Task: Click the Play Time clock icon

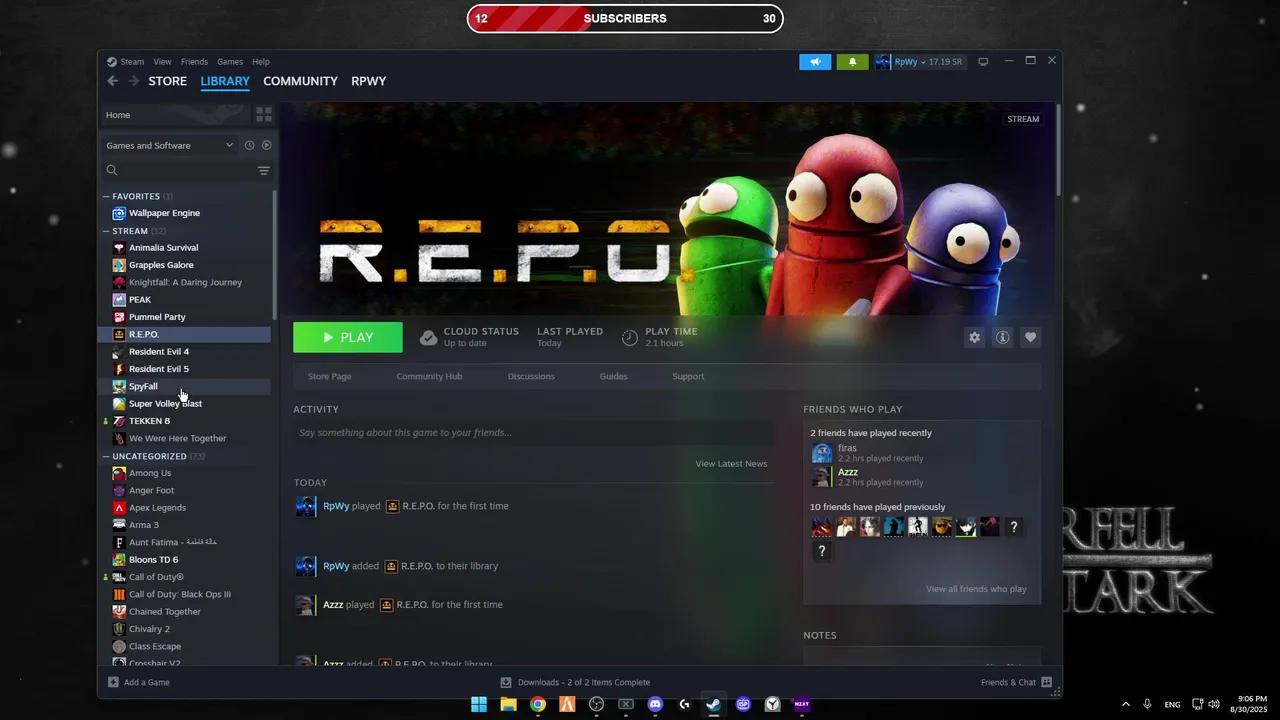Action: (x=630, y=338)
